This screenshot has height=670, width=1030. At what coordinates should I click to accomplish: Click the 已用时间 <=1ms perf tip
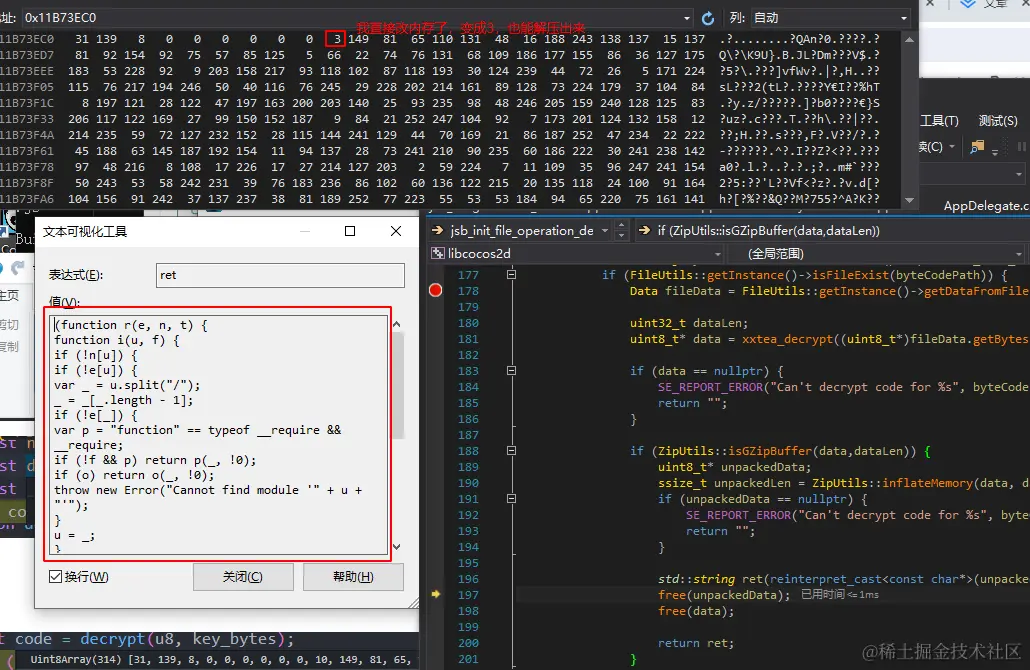pyautogui.click(x=840, y=594)
